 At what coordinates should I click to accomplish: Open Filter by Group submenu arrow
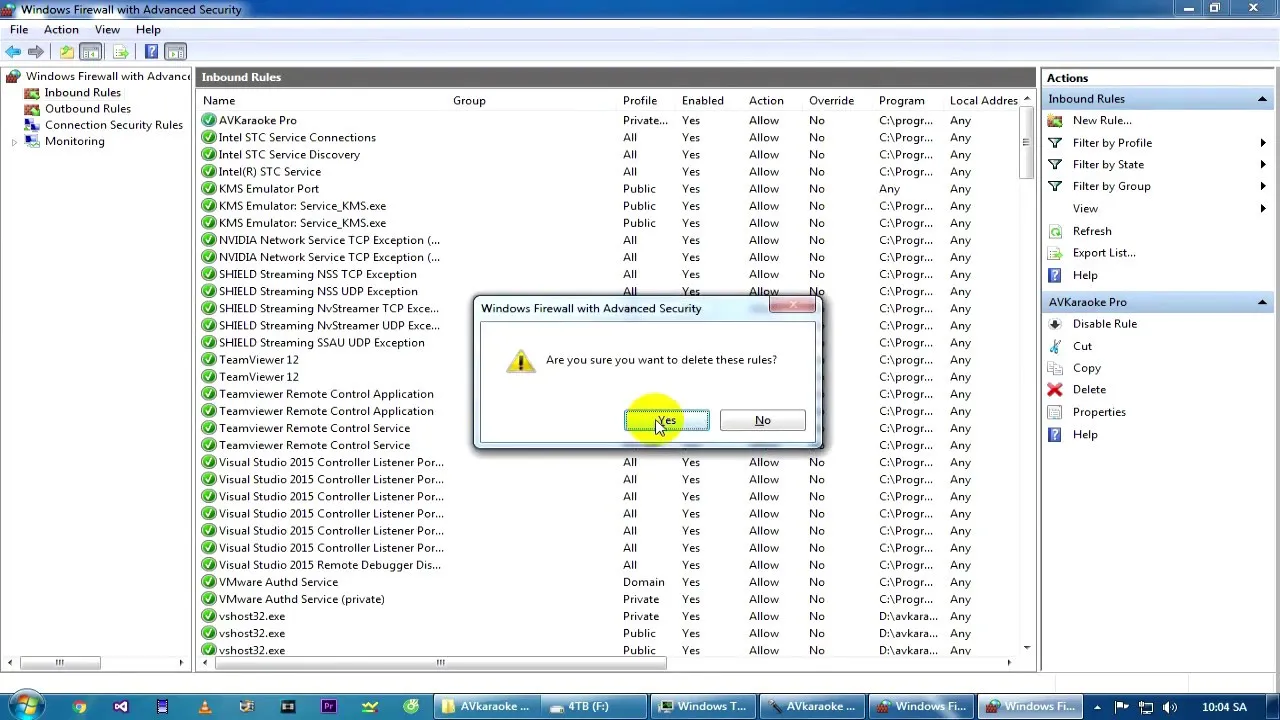pyautogui.click(x=1263, y=187)
